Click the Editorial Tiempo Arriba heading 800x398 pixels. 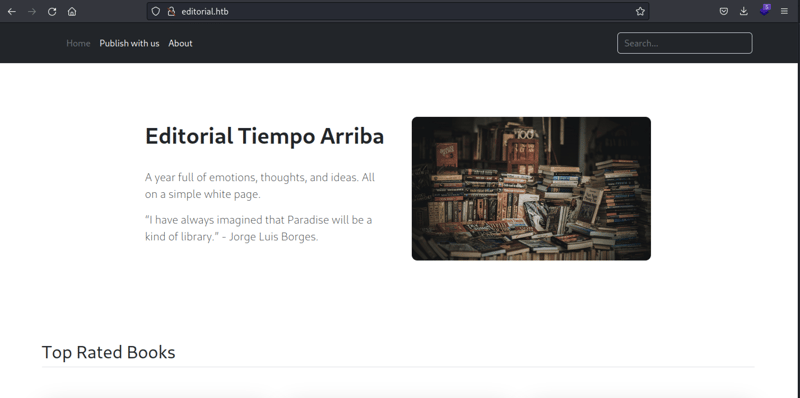pos(264,136)
